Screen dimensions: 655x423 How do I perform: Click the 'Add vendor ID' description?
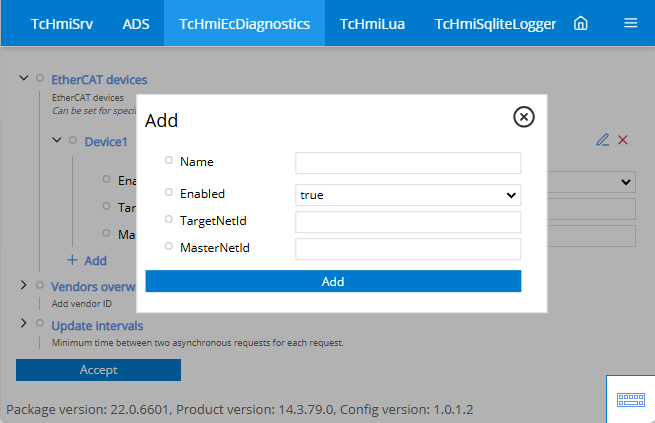(x=82, y=304)
